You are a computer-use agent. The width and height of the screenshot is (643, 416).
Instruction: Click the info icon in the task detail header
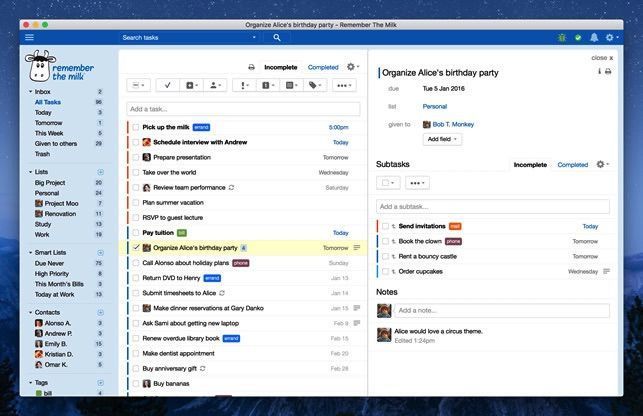pos(599,71)
